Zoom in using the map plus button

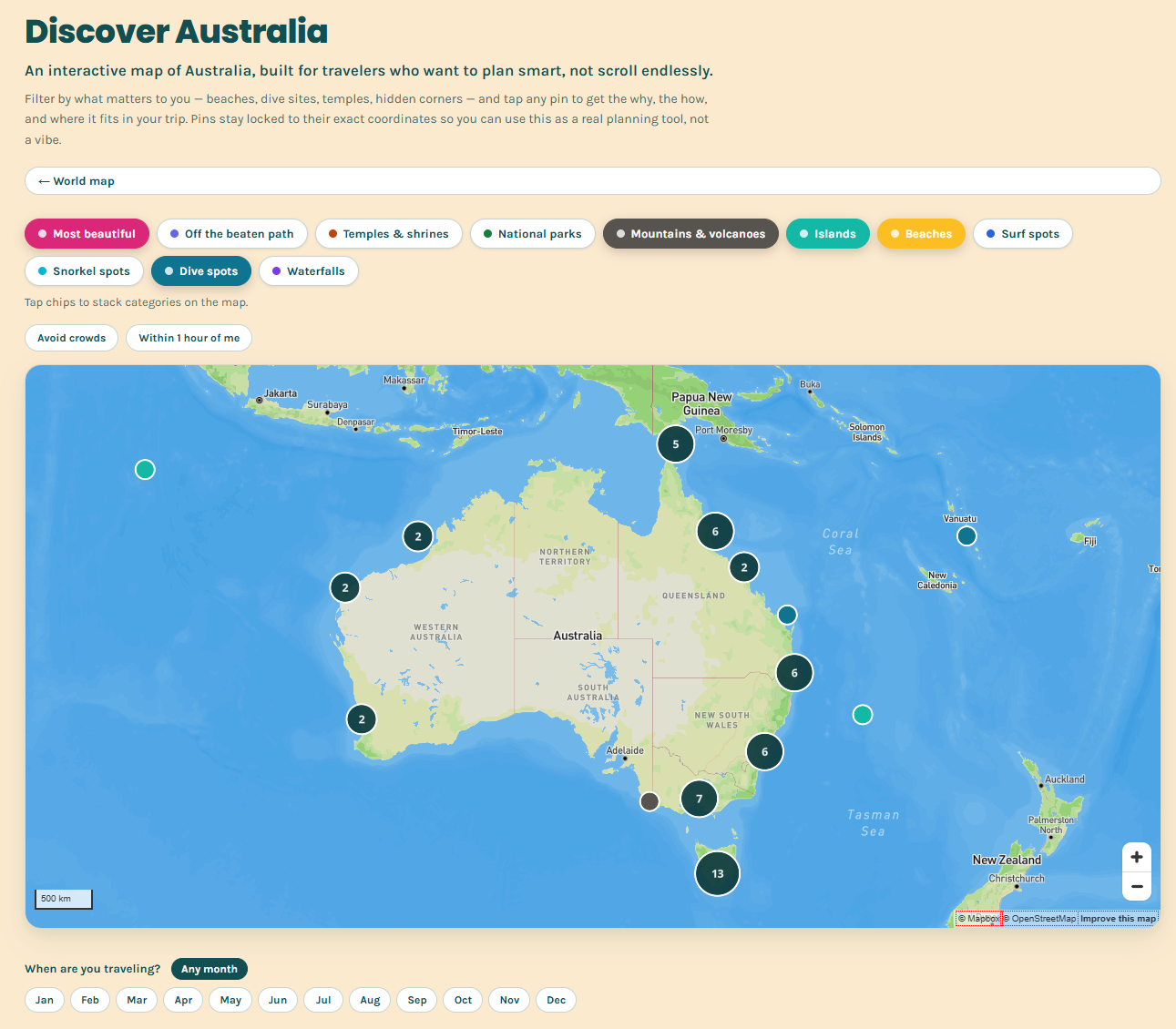[1137, 857]
